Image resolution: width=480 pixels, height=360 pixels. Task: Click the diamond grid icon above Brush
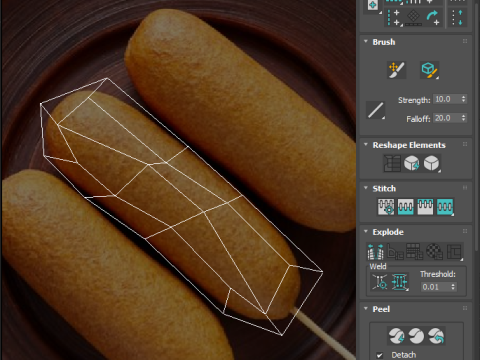(x=413, y=18)
